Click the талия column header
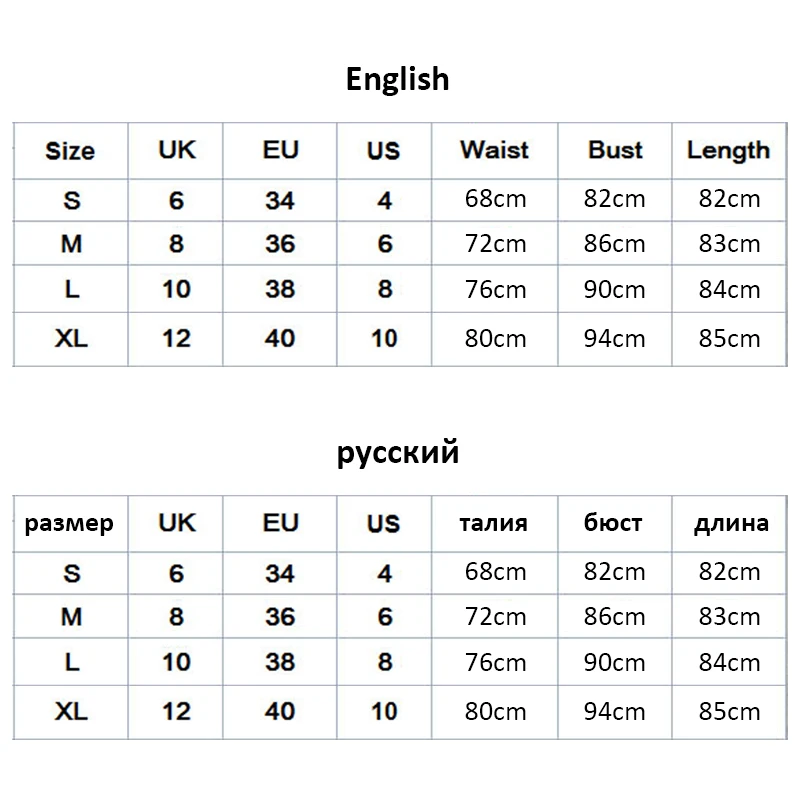 pos(493,523)
